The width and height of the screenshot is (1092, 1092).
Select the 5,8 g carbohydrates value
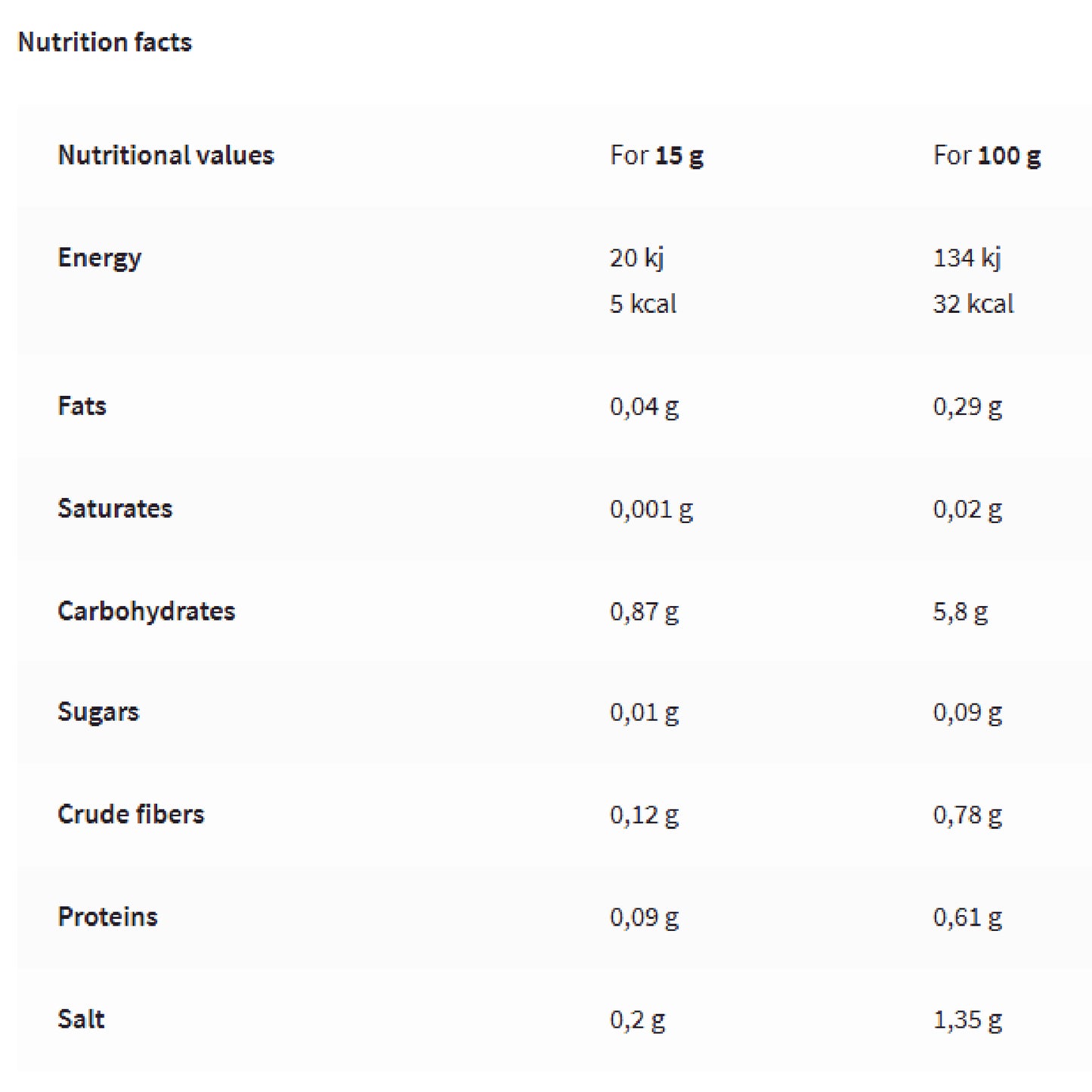(960, 611)
